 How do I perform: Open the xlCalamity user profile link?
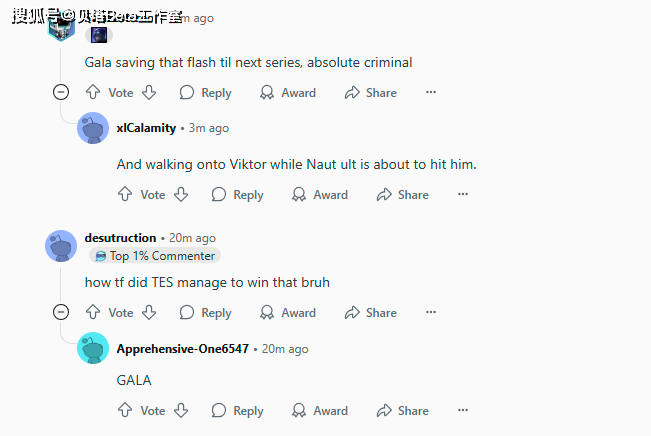coord(146,128)
